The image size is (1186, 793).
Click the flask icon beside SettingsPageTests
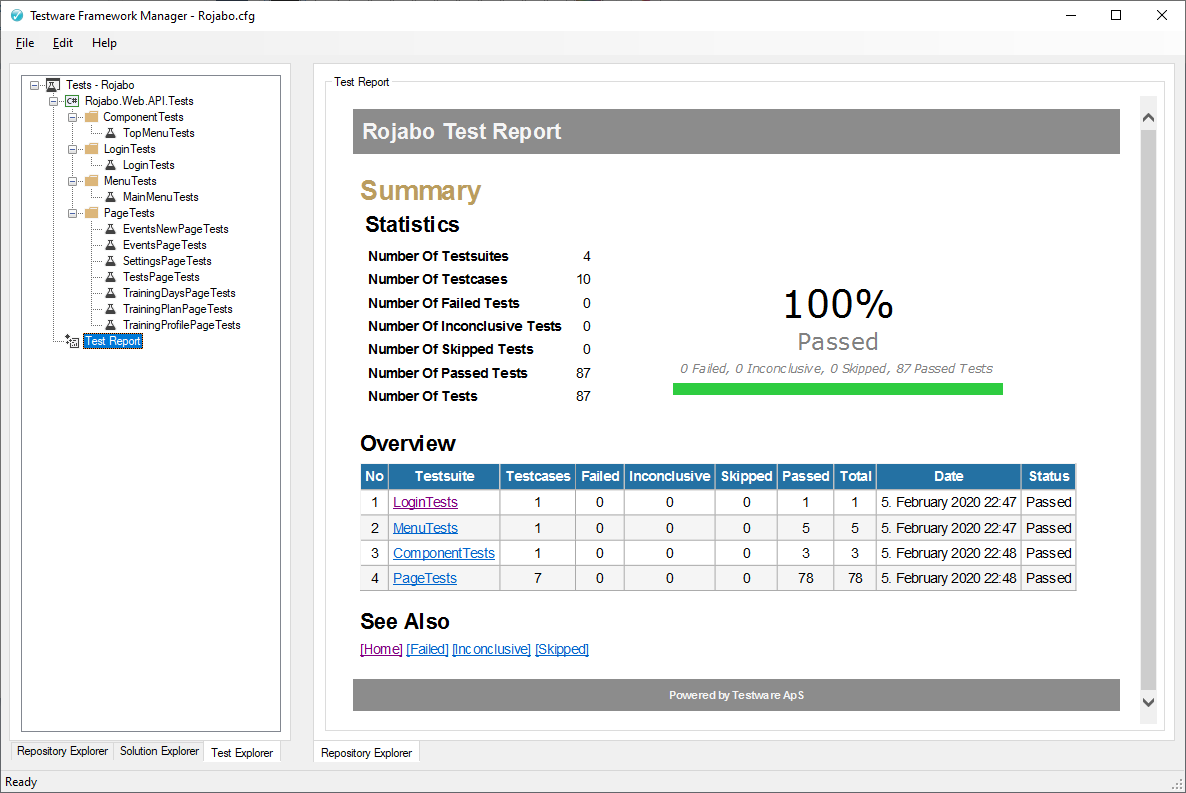(110, 260)
